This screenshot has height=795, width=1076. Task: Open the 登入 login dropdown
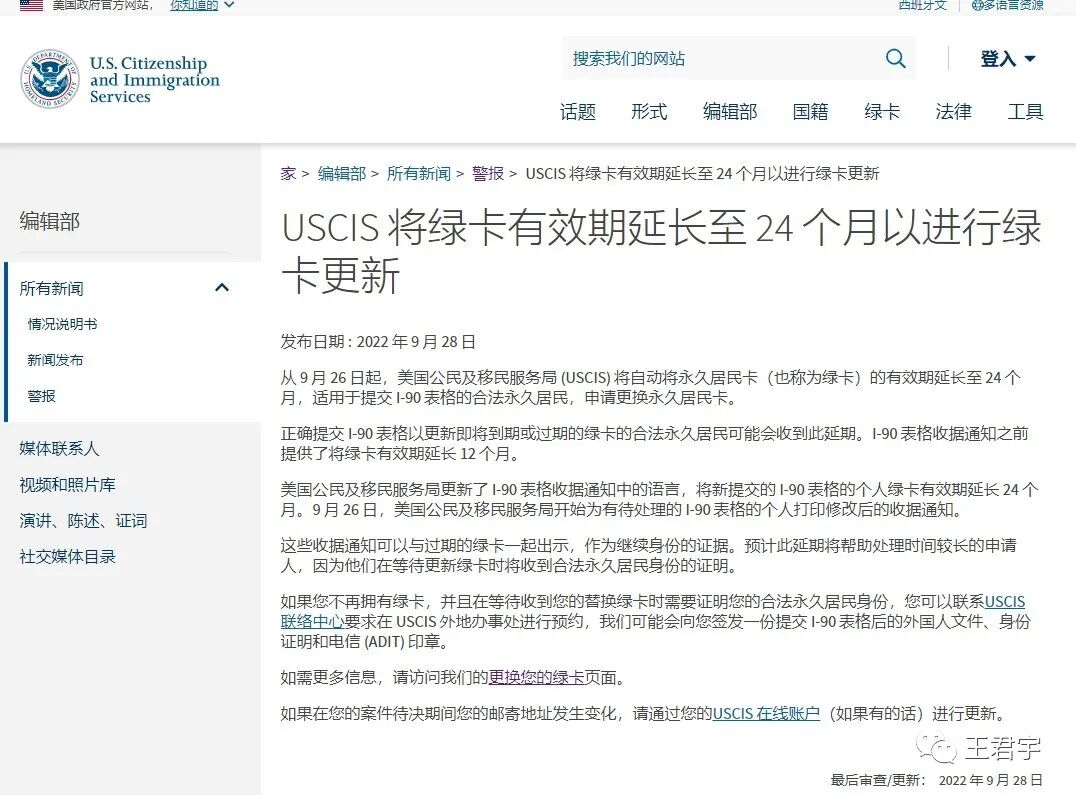tap(1007, 59)
